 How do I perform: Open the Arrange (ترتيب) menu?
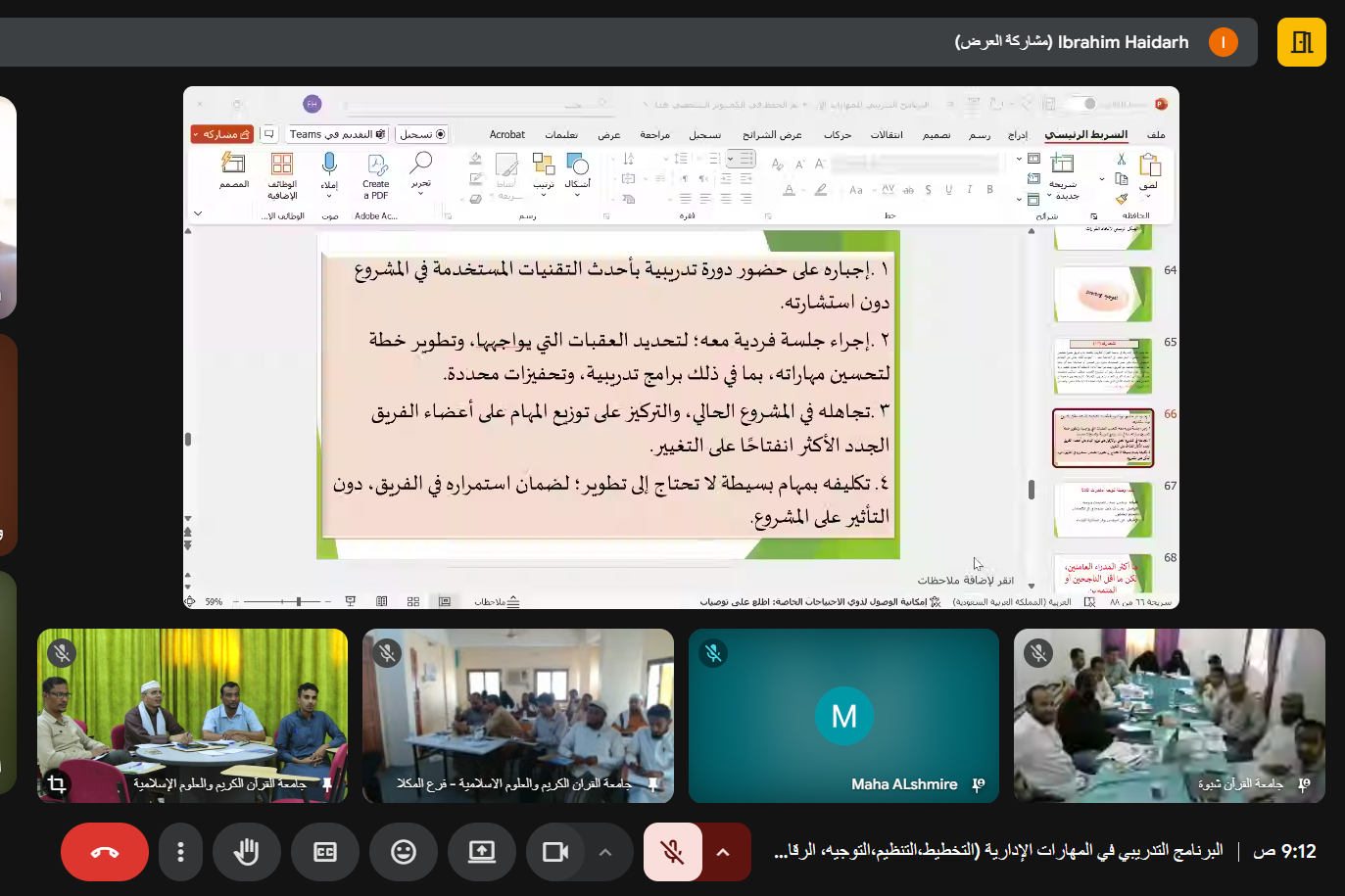point(544,173)
